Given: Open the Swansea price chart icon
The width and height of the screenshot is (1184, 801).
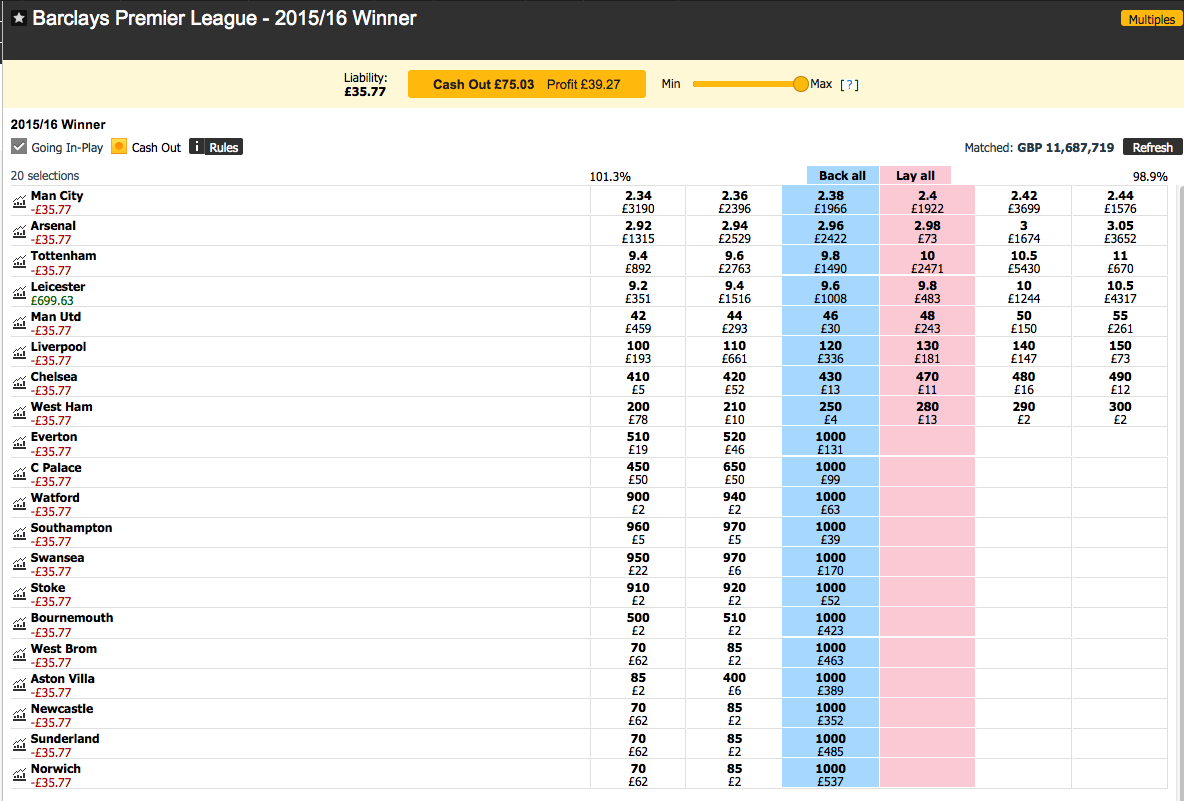Looking at the screenshot, I should pyautogui.click(x=19, y=564).
